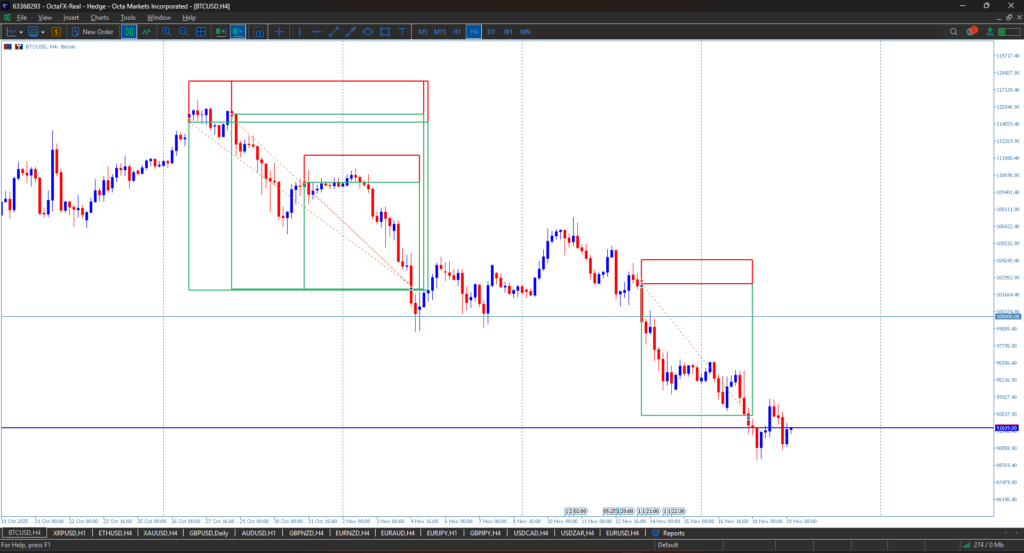Select the text label tool
Image resolution: width=1024 pixels, height=553 pixels.
(401, 32)
